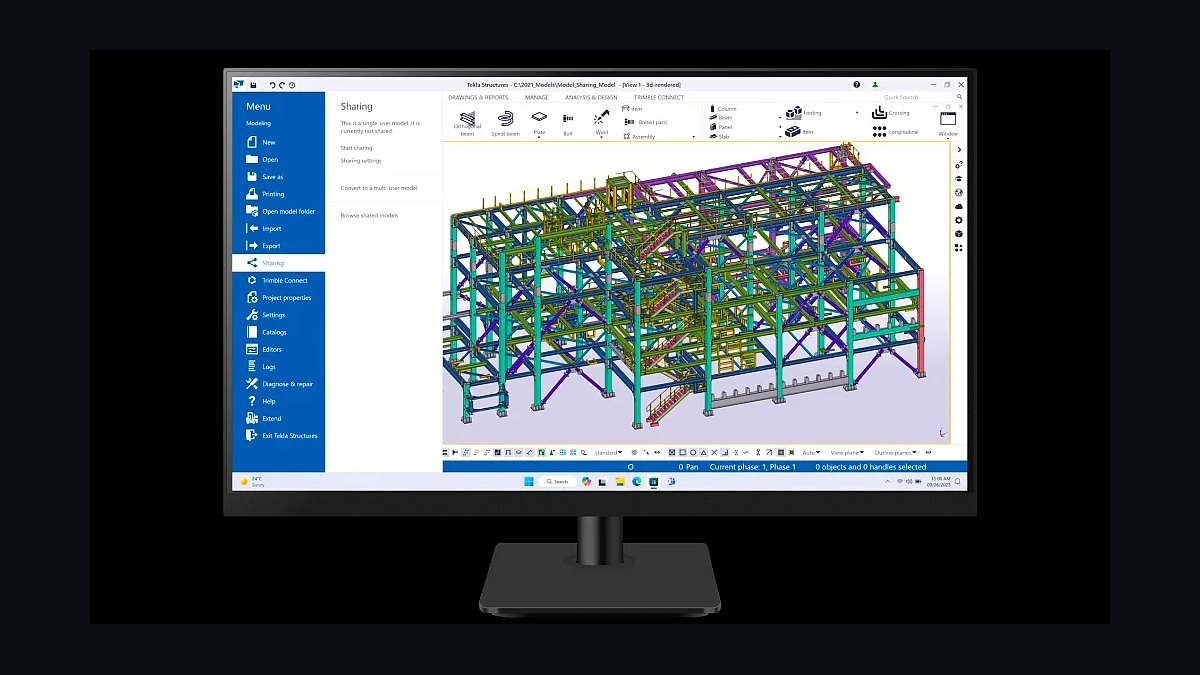Click the taskbar Search box
1200x675 pixels.
pos(557,481)
